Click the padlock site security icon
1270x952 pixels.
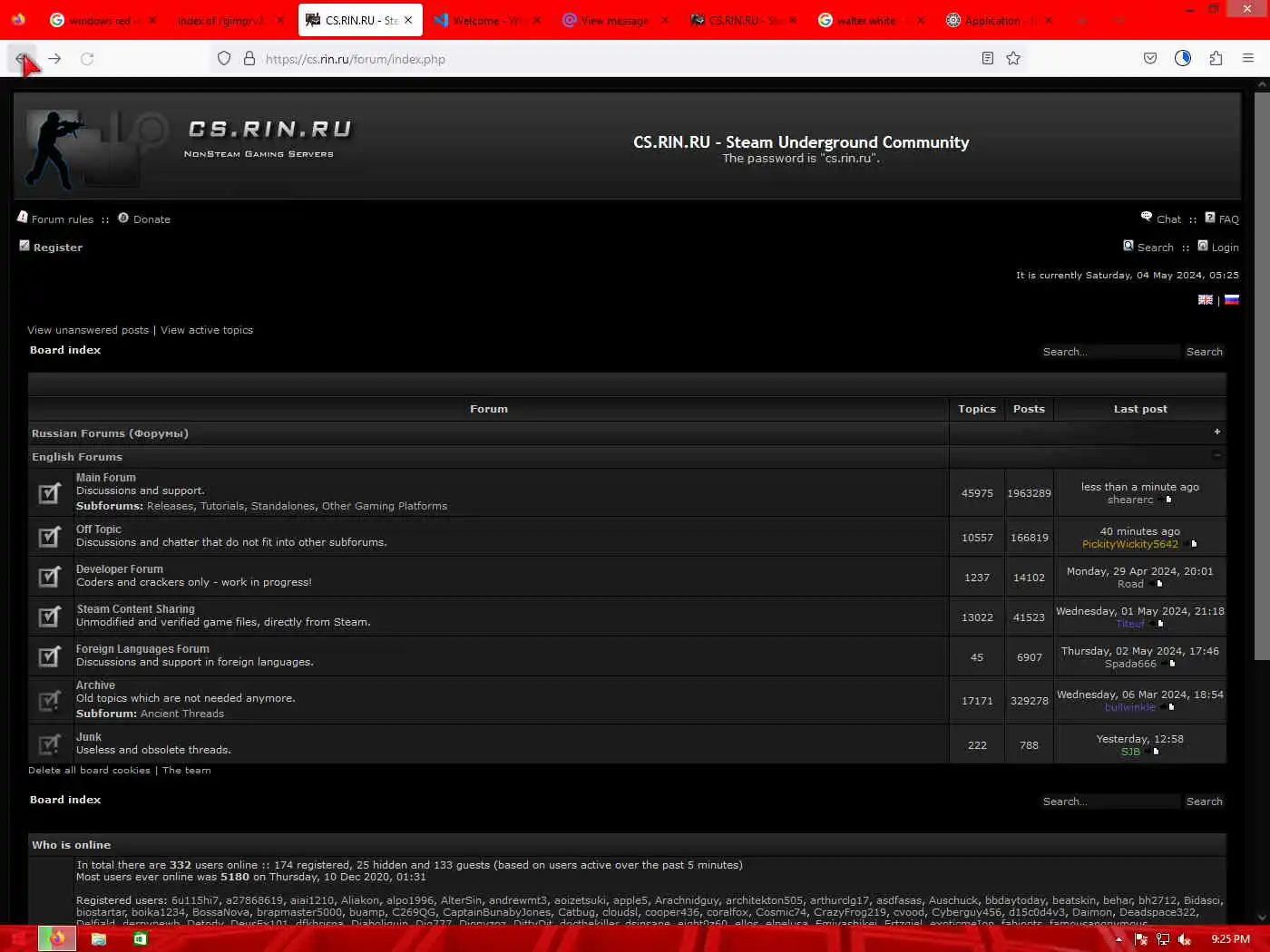point(249,59)
